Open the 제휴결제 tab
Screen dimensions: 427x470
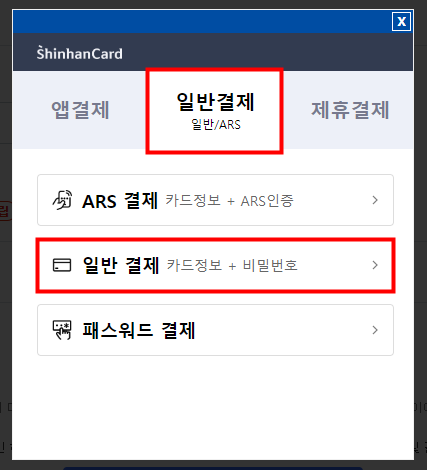(x=350, y=110)
